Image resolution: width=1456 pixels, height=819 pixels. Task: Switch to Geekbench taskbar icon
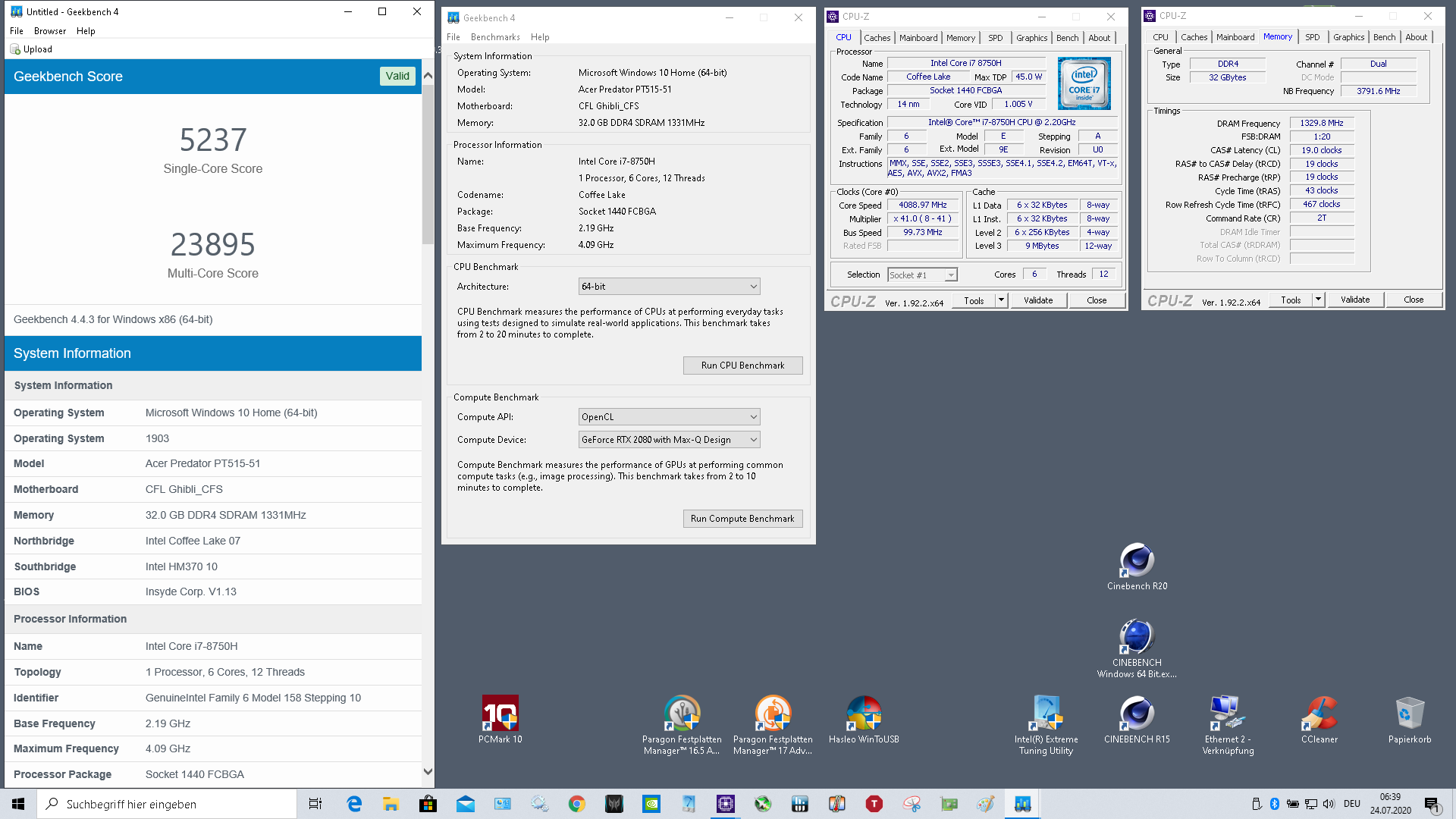click(x=1022, y=804)
